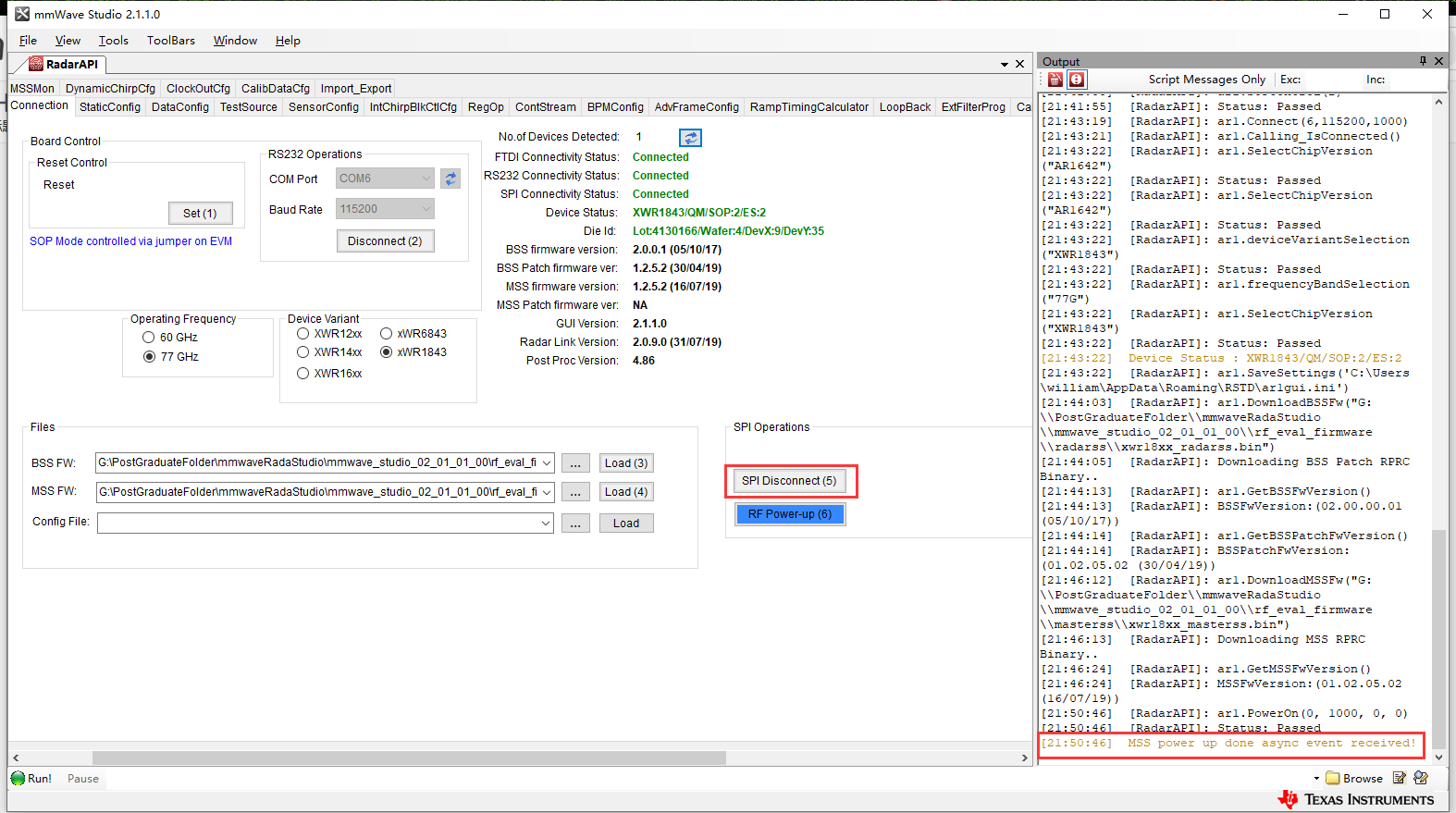Choose the xWR6843 device variant
The width and height of the screenshot is (1456, 813).
click(386, 334)
